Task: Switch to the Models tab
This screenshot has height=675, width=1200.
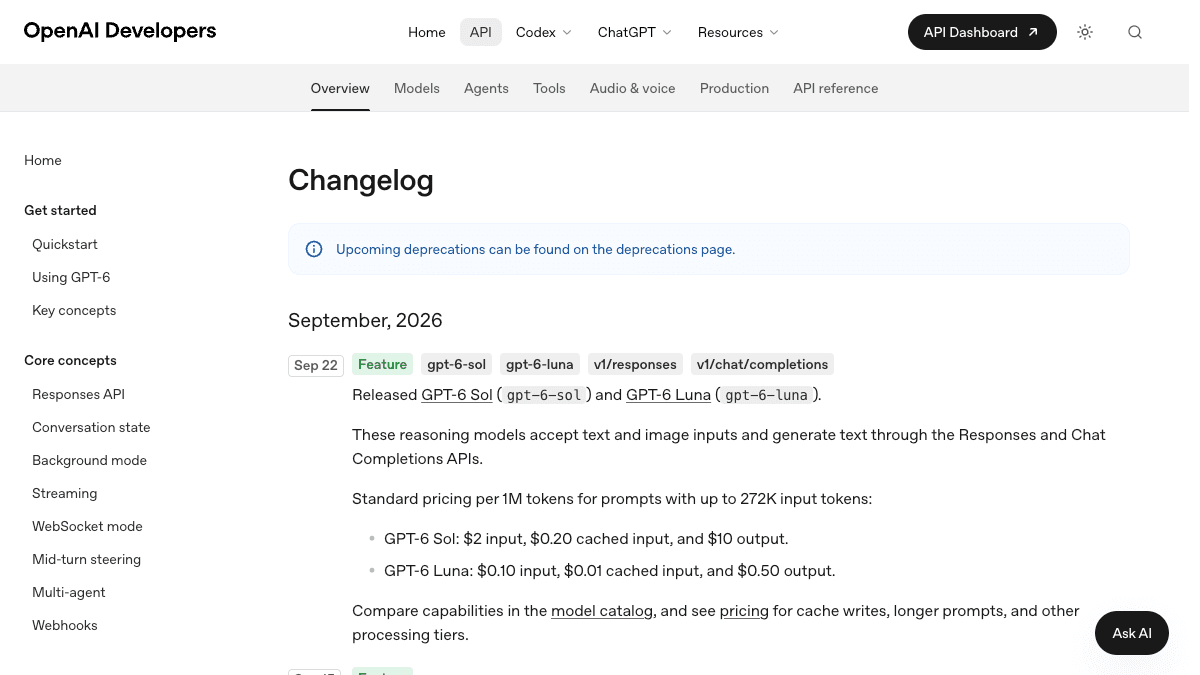Action: 417,88
